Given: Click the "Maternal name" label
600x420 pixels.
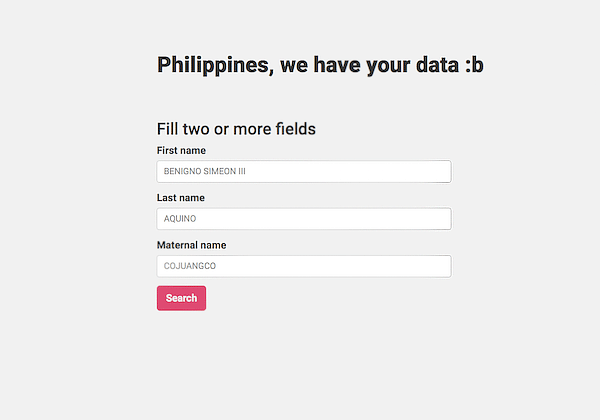Looking at the screenshot, I should tap(191, 245).
